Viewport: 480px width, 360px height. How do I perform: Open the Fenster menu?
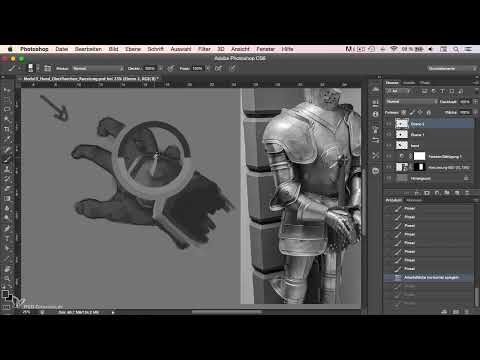pyautogui.click(x=265, y=49)
